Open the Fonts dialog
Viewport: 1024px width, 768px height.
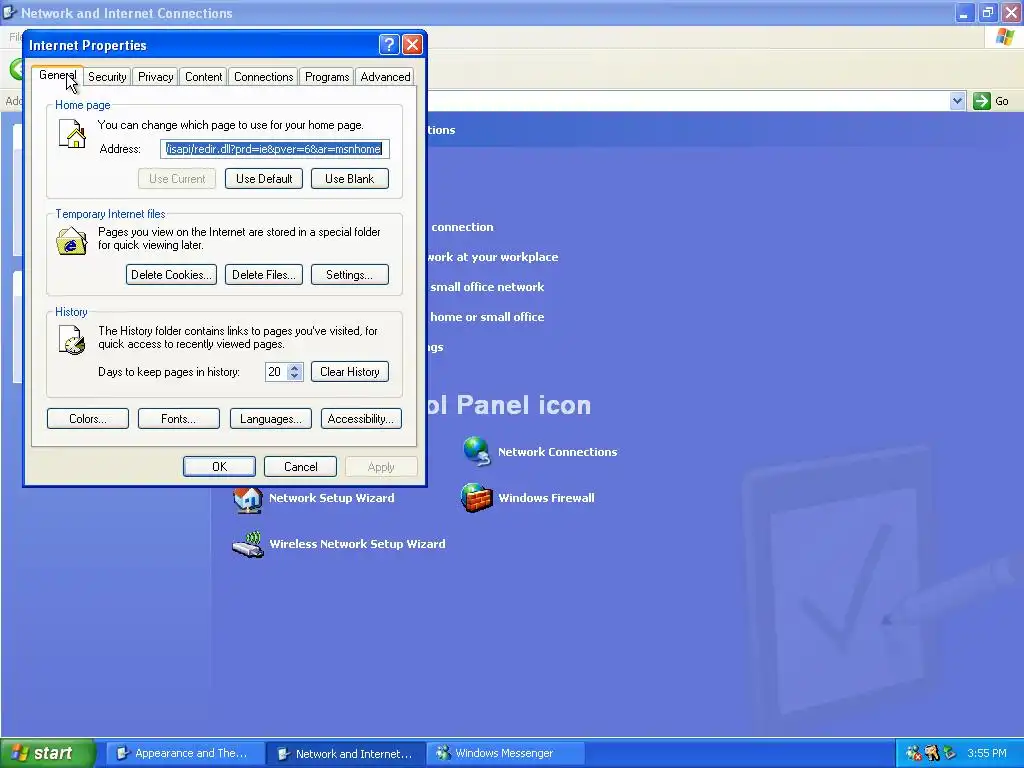[x=179, y=419]
